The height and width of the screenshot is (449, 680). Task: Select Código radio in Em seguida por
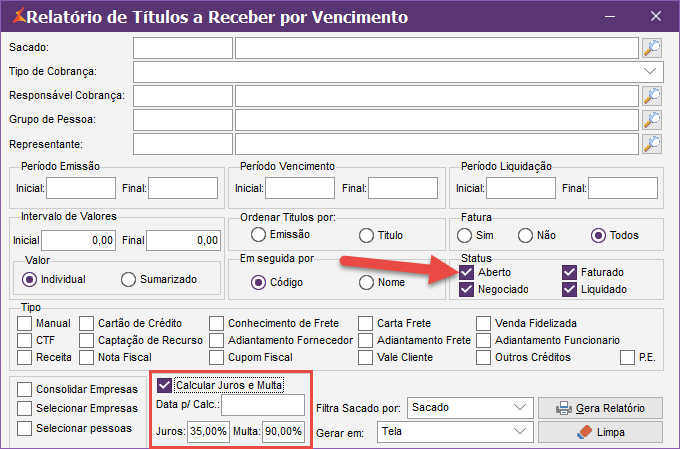(x=258, y=282)
